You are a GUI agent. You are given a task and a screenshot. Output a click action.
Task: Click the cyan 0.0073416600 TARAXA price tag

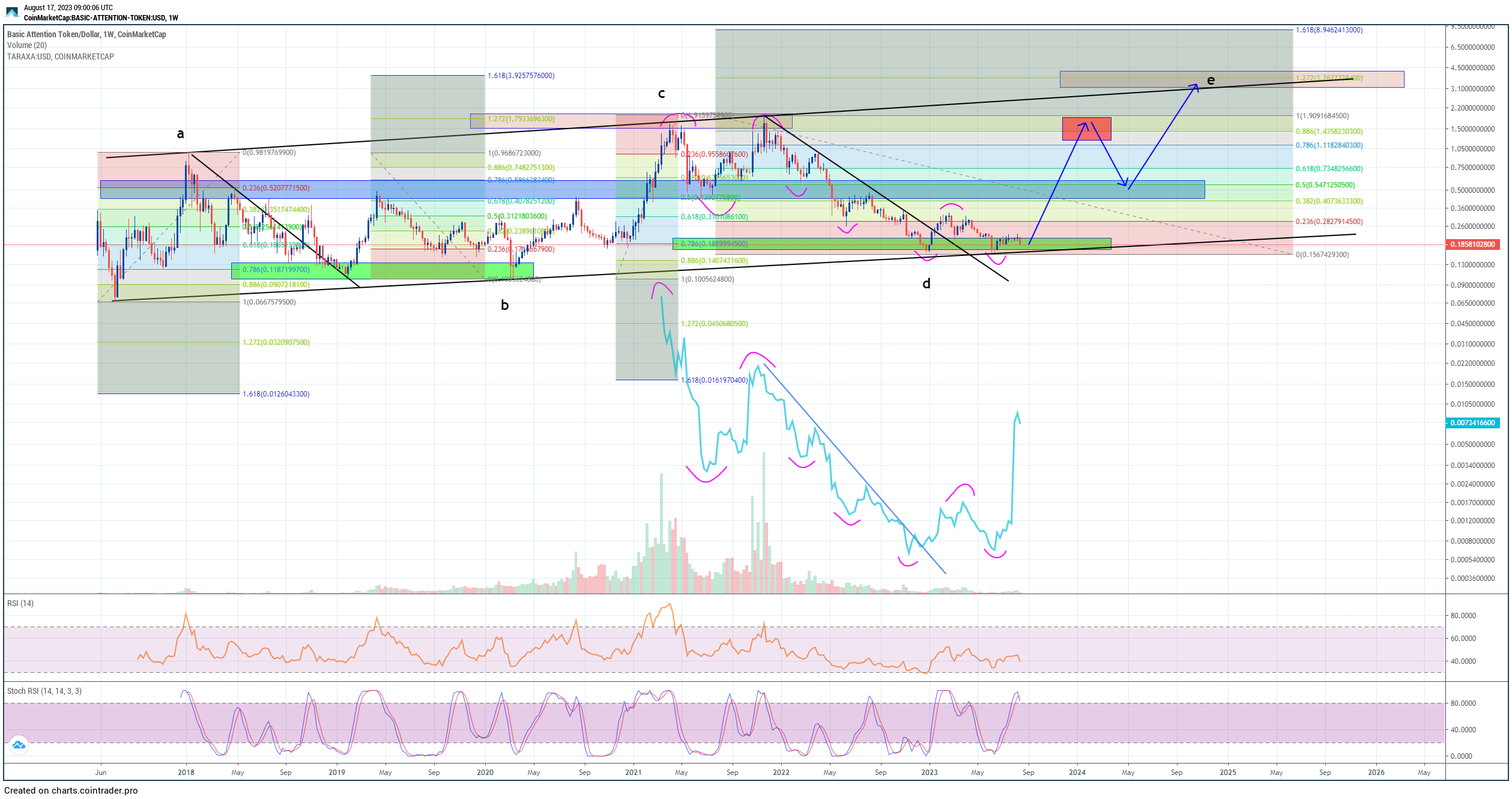(1472, 423)
